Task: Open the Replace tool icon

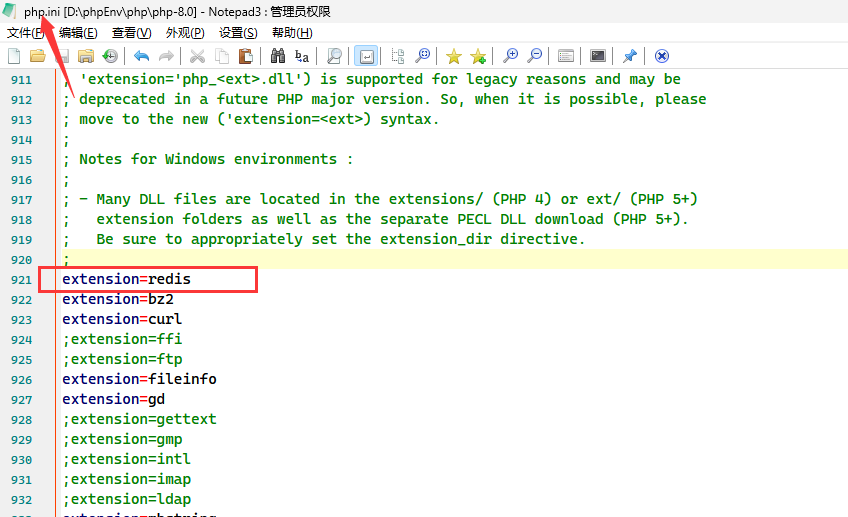Action: click(301, 56)
